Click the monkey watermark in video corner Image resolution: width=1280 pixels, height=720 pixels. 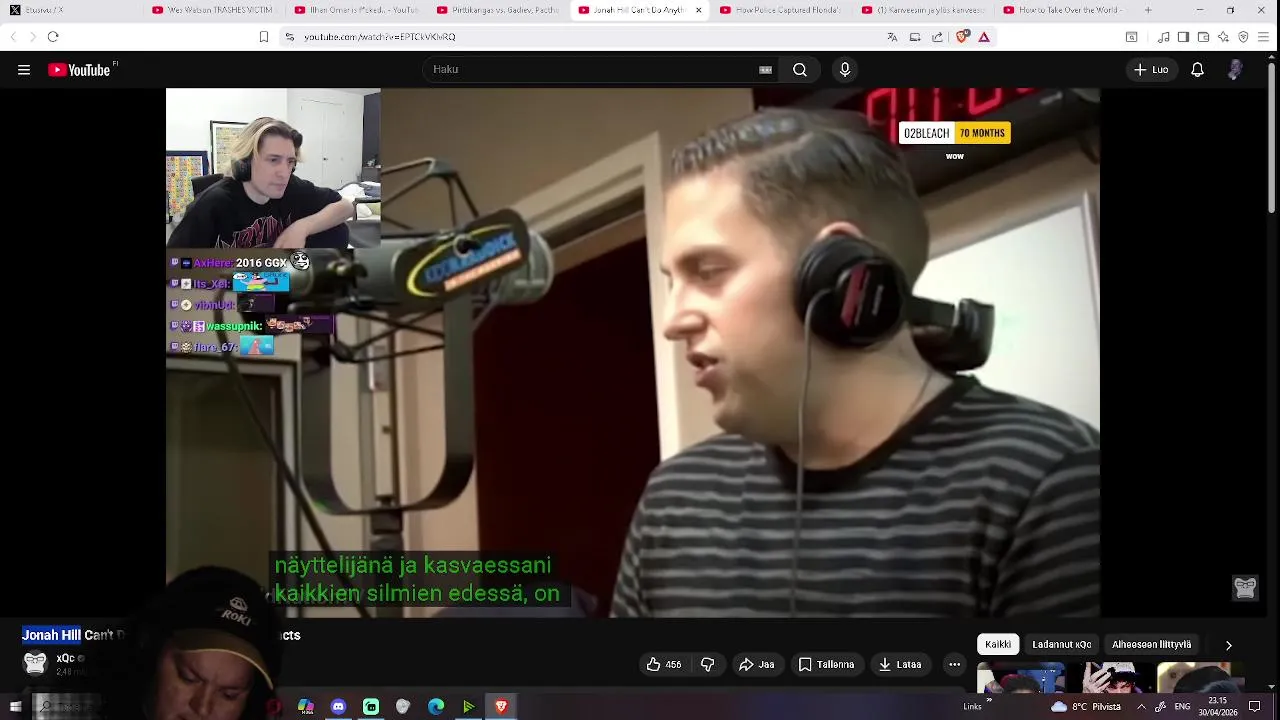point(1245,588)
